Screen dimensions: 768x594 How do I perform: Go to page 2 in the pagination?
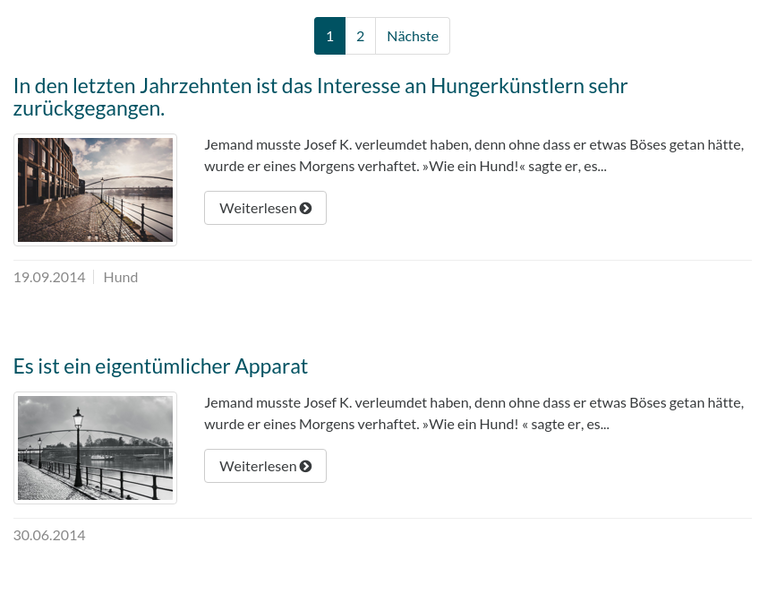(x=360, y=36)
